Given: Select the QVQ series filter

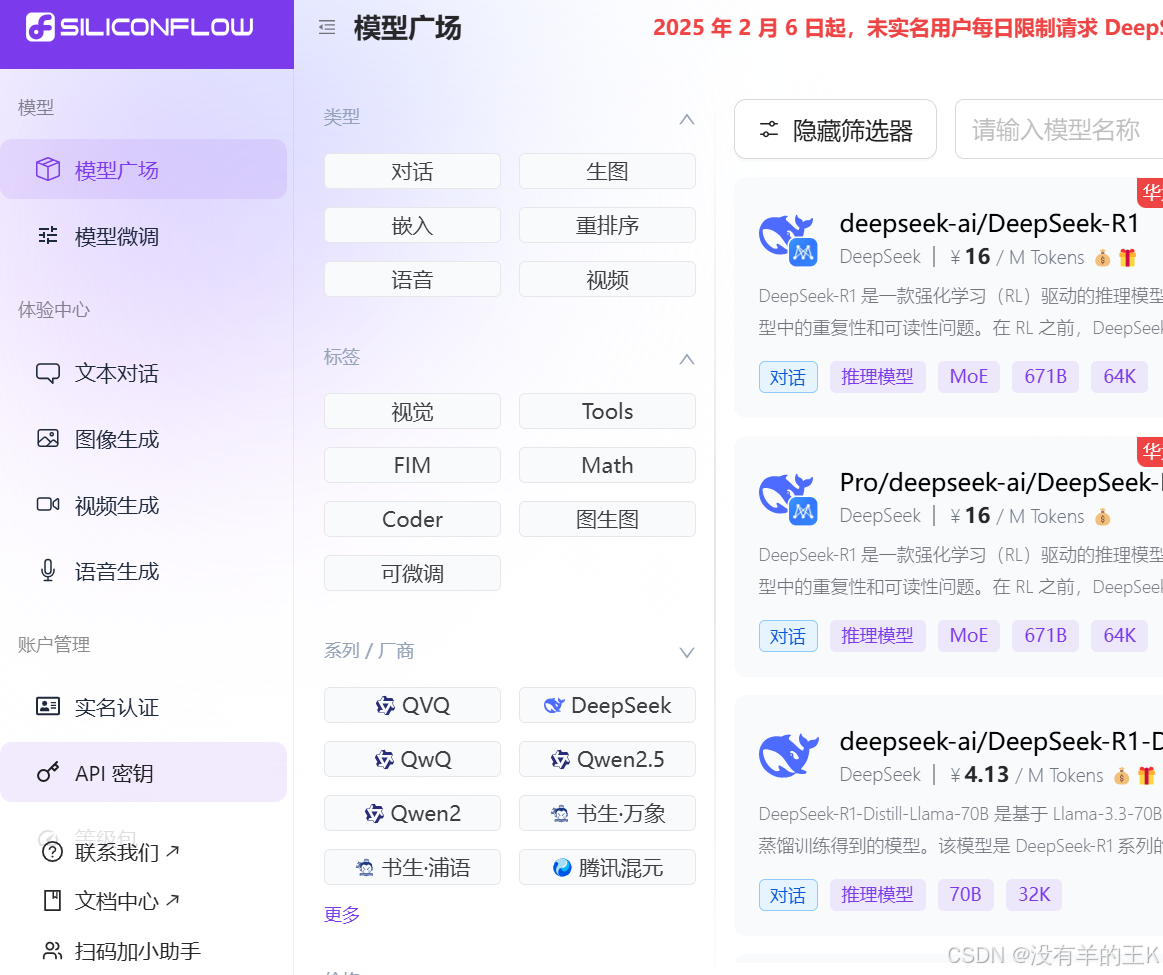Looking at the screenshot, I should click(x=412, y=705).
